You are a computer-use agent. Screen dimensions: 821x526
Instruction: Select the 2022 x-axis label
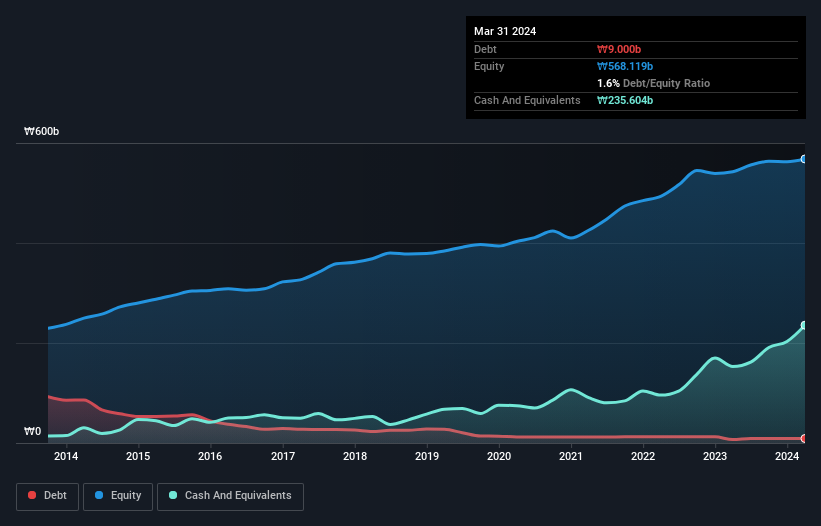[x=643, y=457]
